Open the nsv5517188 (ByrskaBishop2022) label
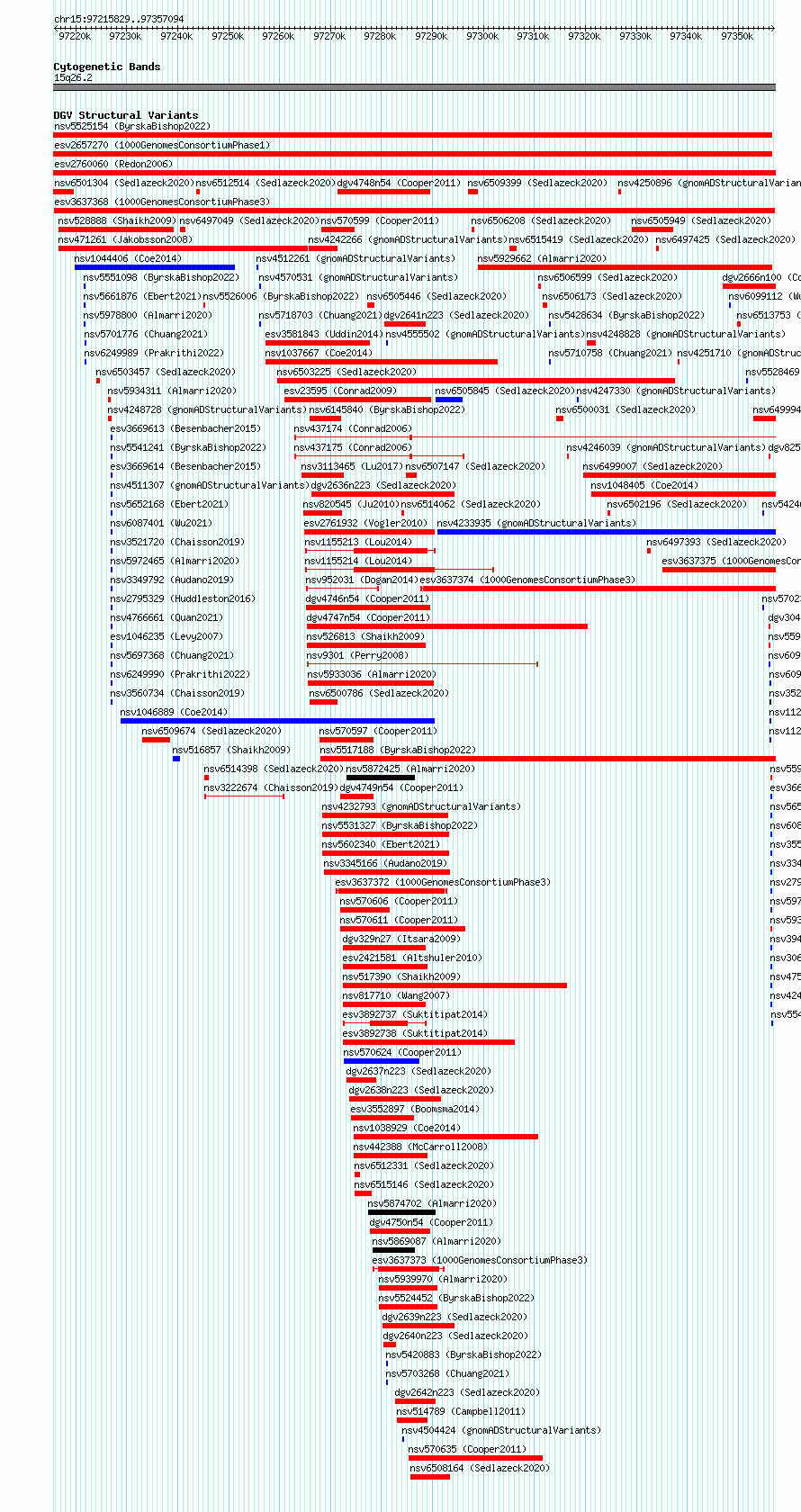This screenshot has height=1512, width=801. tap(398, 750)
